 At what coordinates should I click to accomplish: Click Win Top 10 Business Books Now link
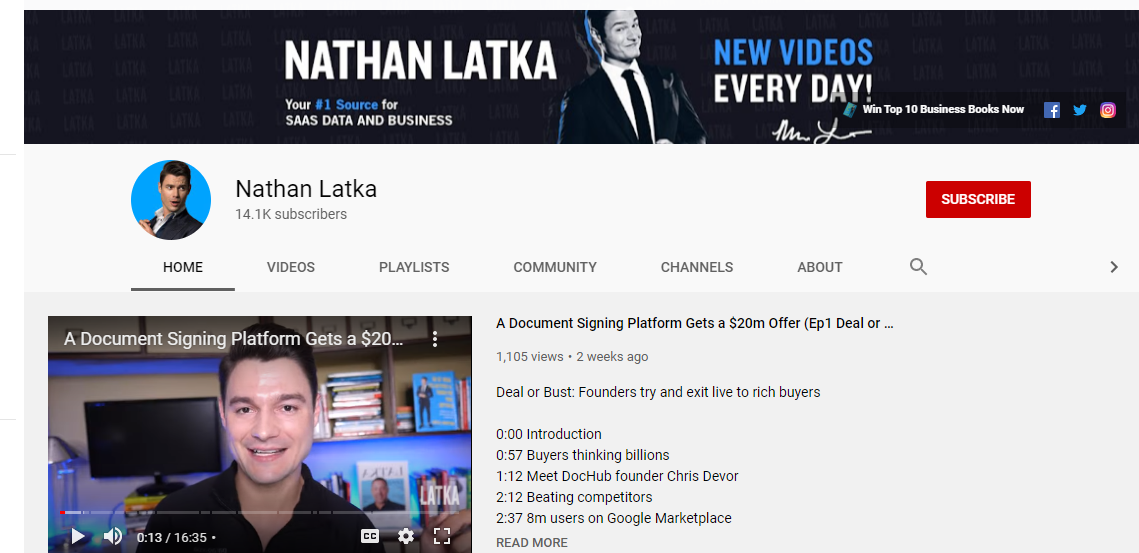pos(943,109)
